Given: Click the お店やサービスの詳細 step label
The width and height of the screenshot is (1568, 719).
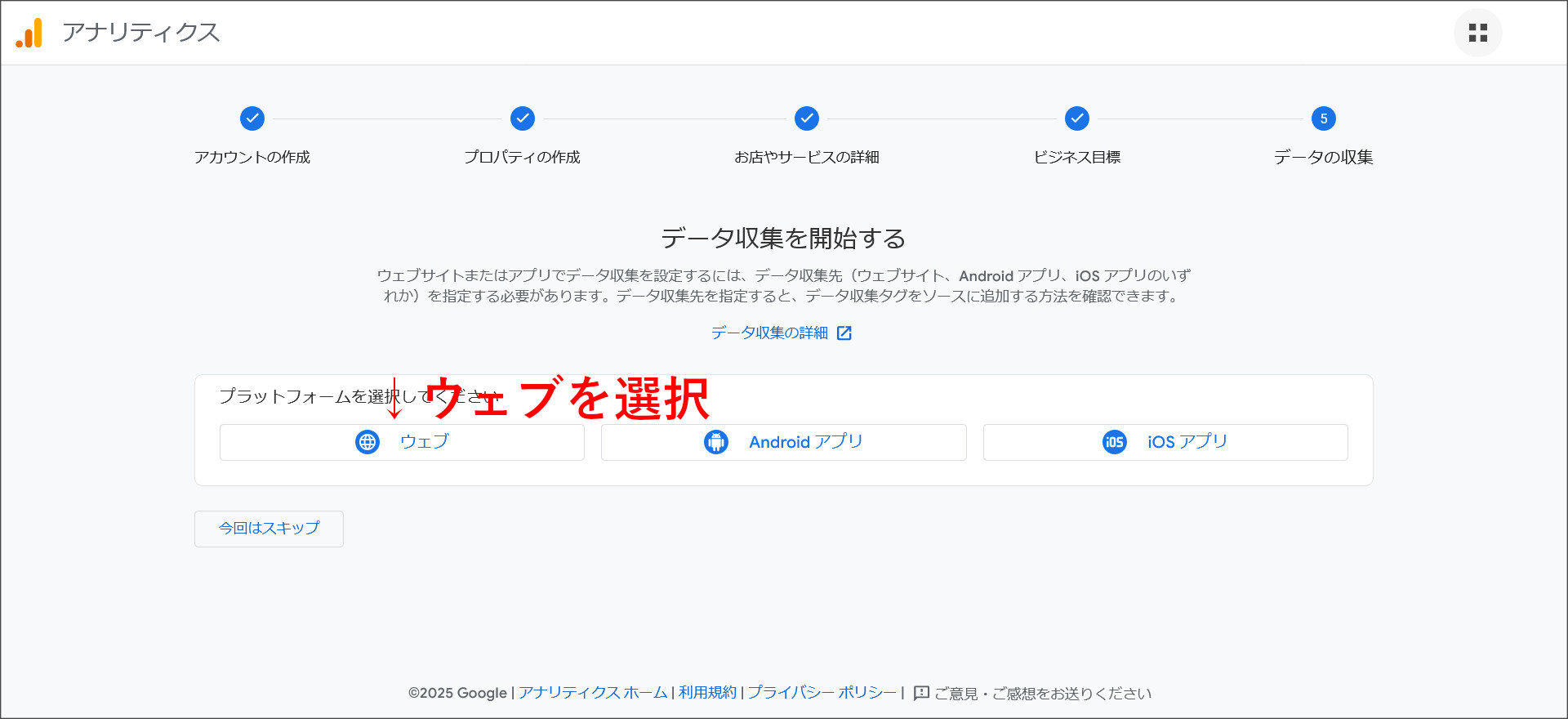Looking at the screenshot, I should coord(807,157).
